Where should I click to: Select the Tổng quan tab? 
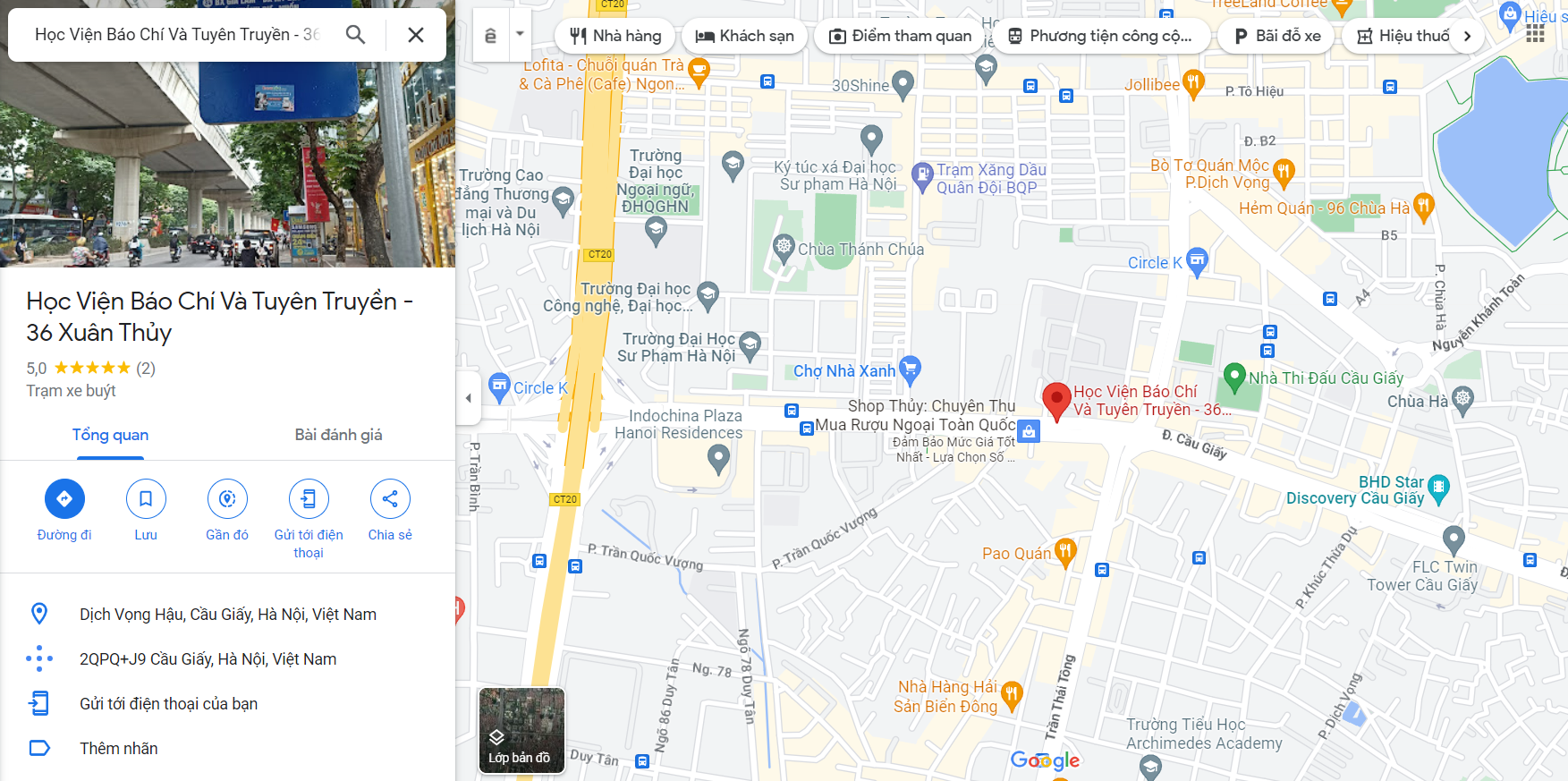pyautogui.click(x=110, y=435)
